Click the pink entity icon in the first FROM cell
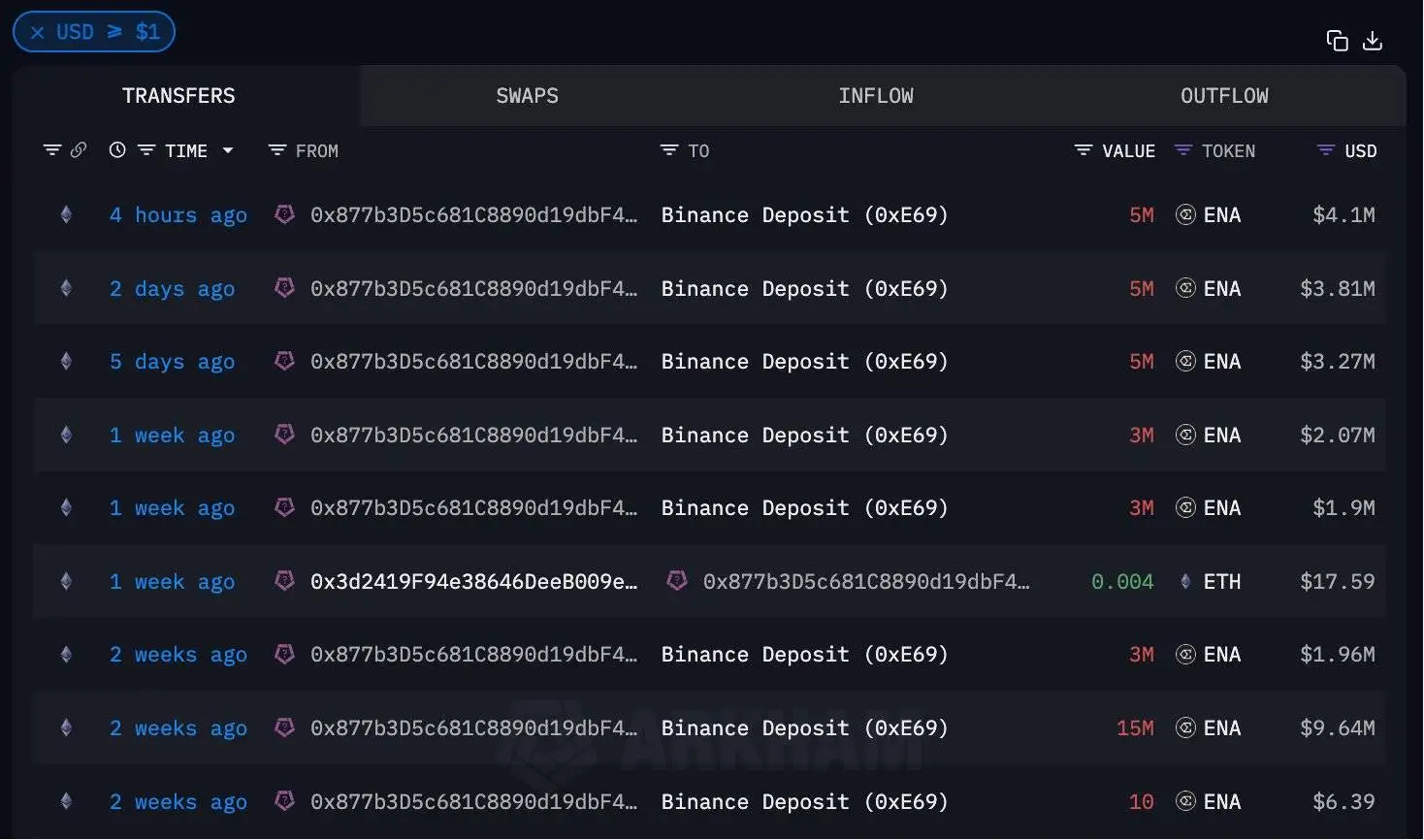Image resolution: width=1424 pixels, height=840 pixels. click(284, 214)
